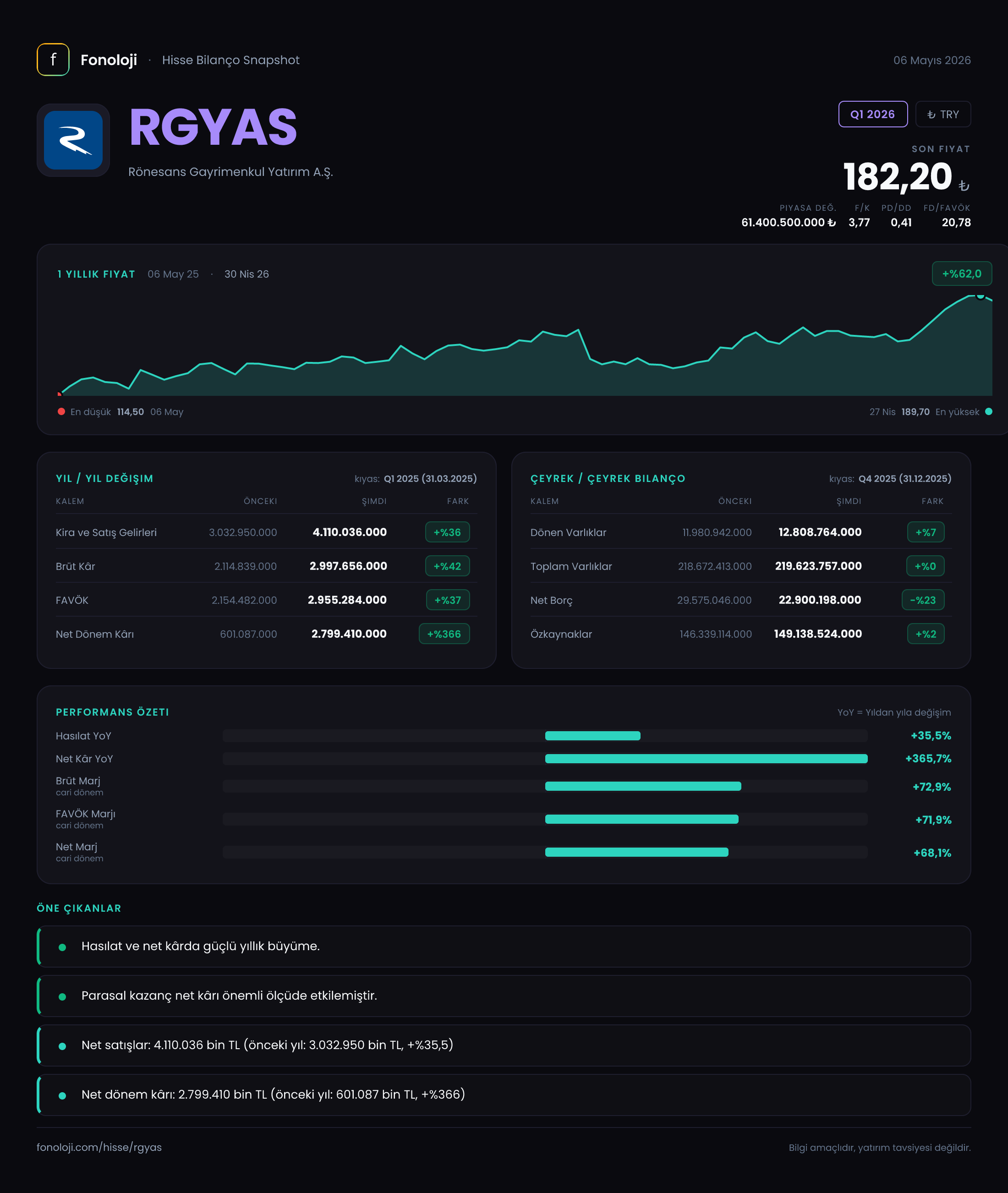Click the +%42 badge for Brüt Kâr
Image resolution: width=1008 pixels, height=1193 pixels.
point(448,566)
